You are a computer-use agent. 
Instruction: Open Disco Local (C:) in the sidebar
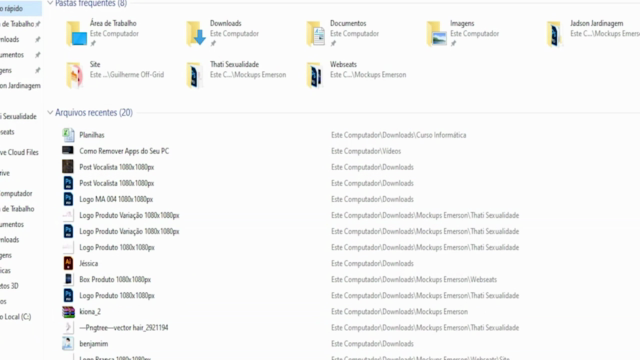(x=16, y=317)
